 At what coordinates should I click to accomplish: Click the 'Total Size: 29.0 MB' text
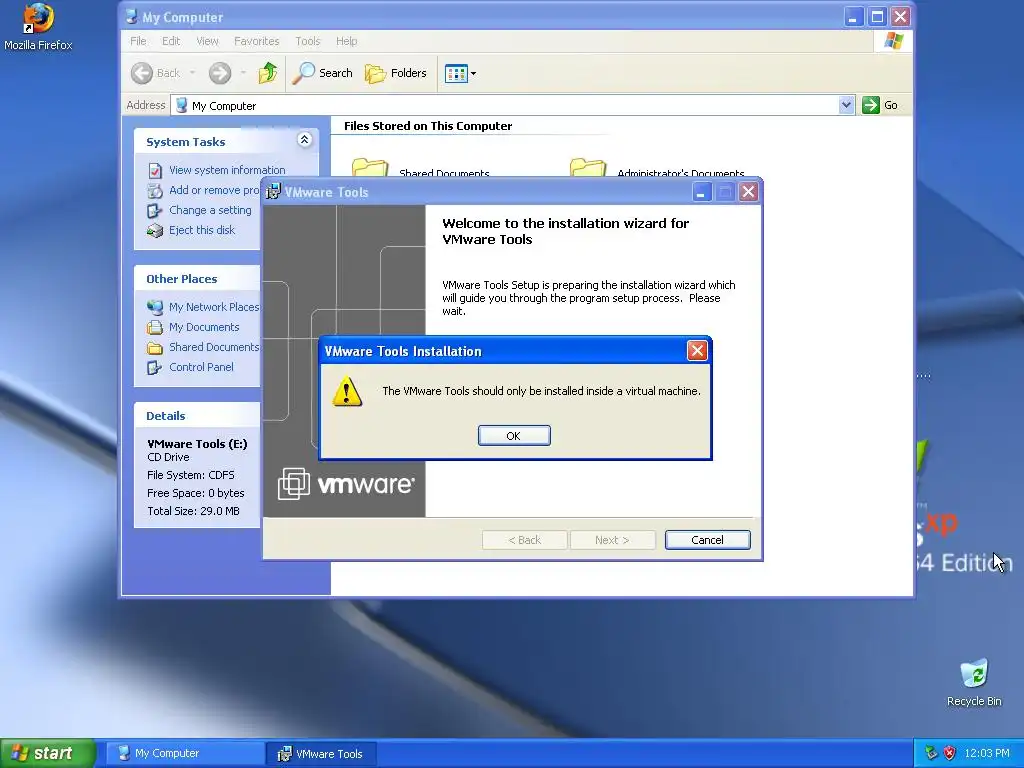(193, 511)
